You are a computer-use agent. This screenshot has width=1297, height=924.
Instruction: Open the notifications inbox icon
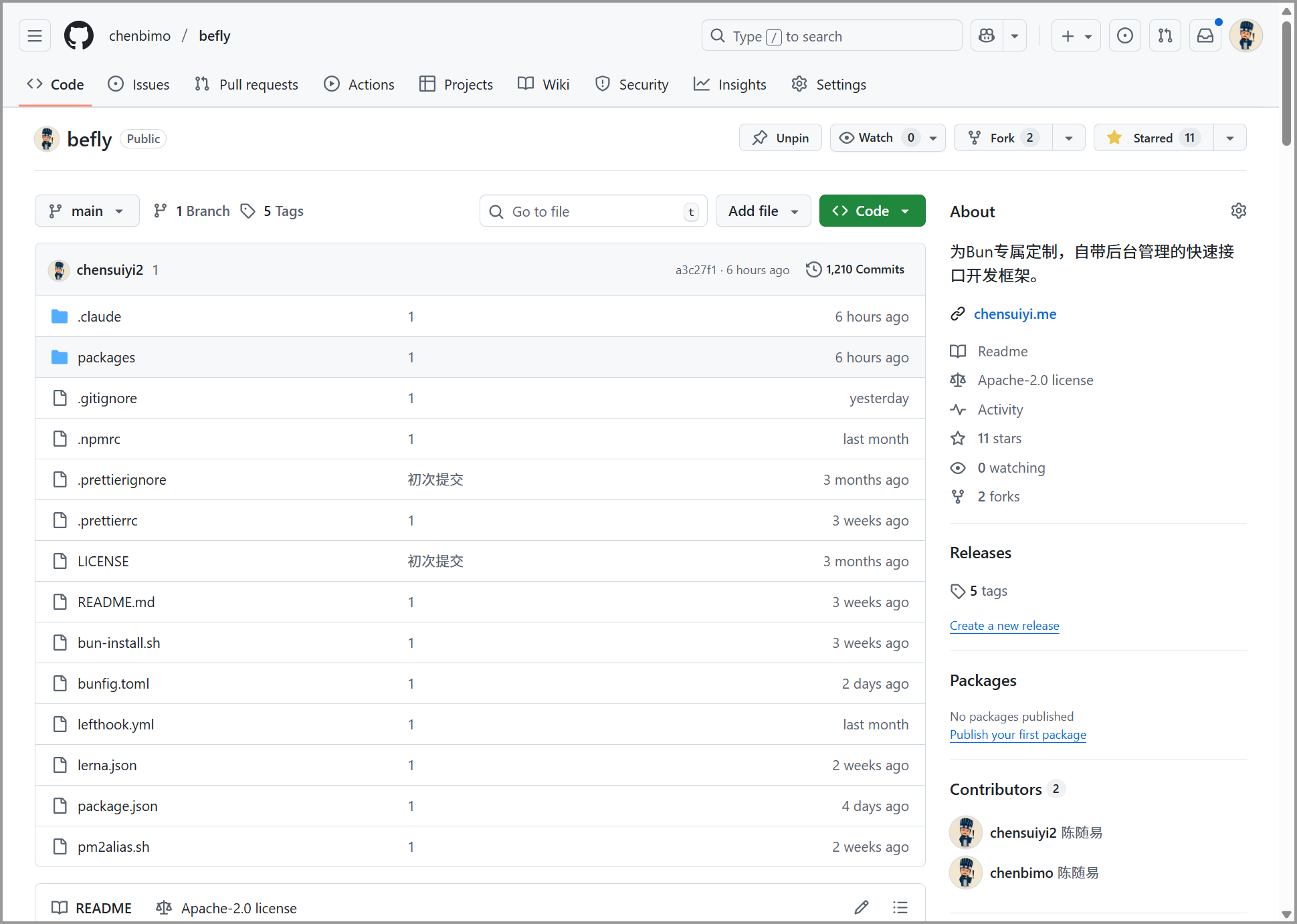1205,36
